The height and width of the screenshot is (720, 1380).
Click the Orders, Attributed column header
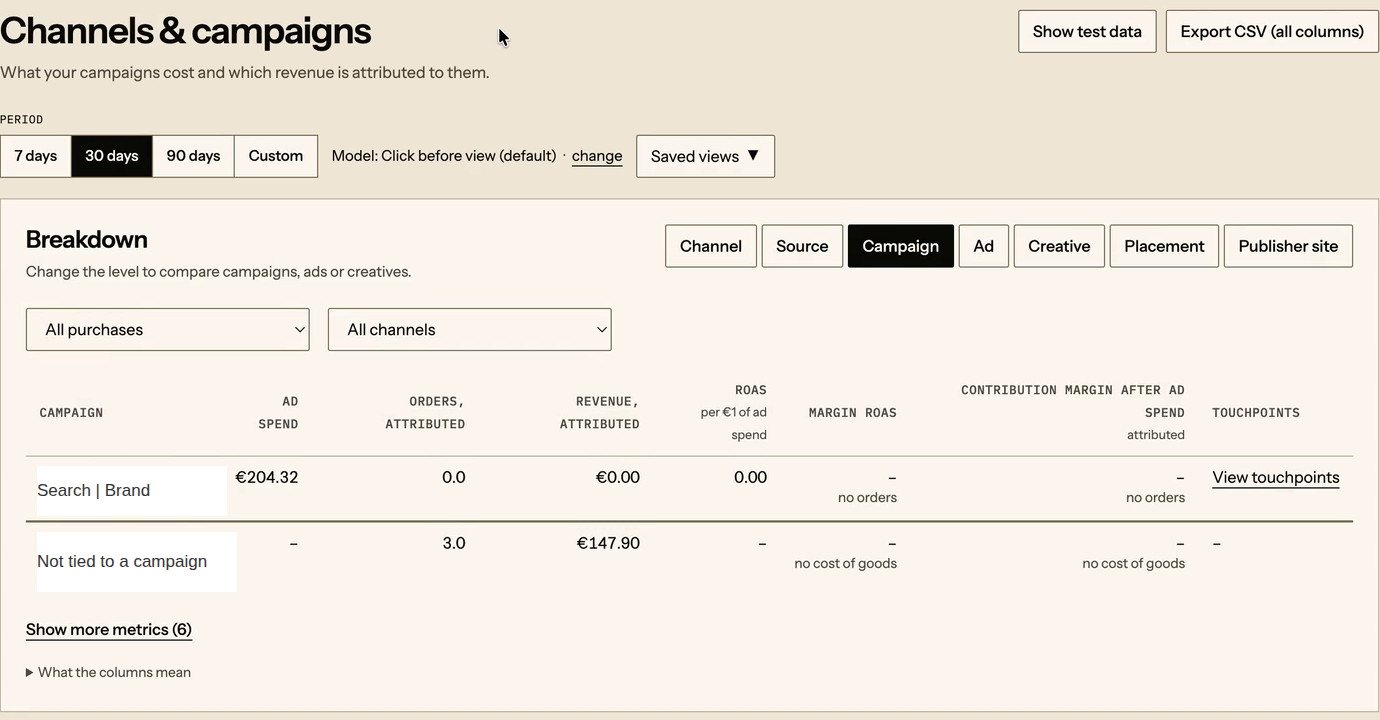(425, 413)
